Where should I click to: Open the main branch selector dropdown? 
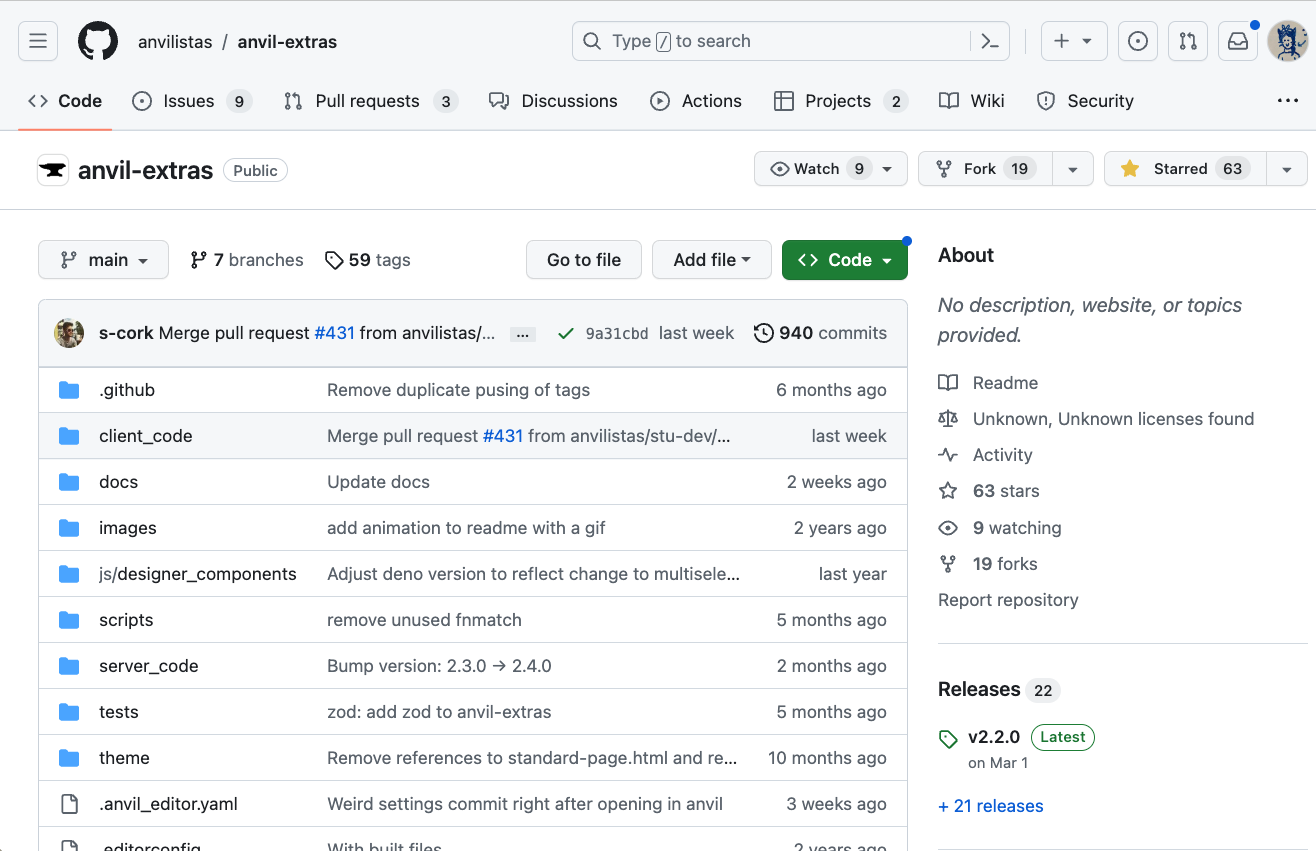pyautogui.click(x=103, y=259)
